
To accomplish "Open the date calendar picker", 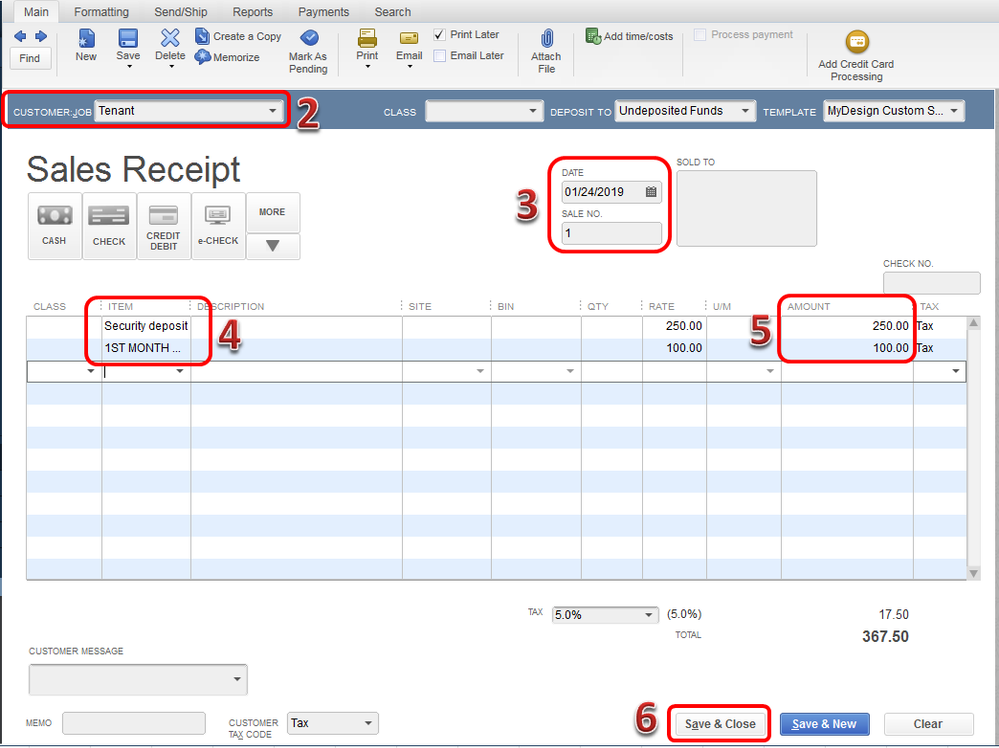I will pos(651,192).
